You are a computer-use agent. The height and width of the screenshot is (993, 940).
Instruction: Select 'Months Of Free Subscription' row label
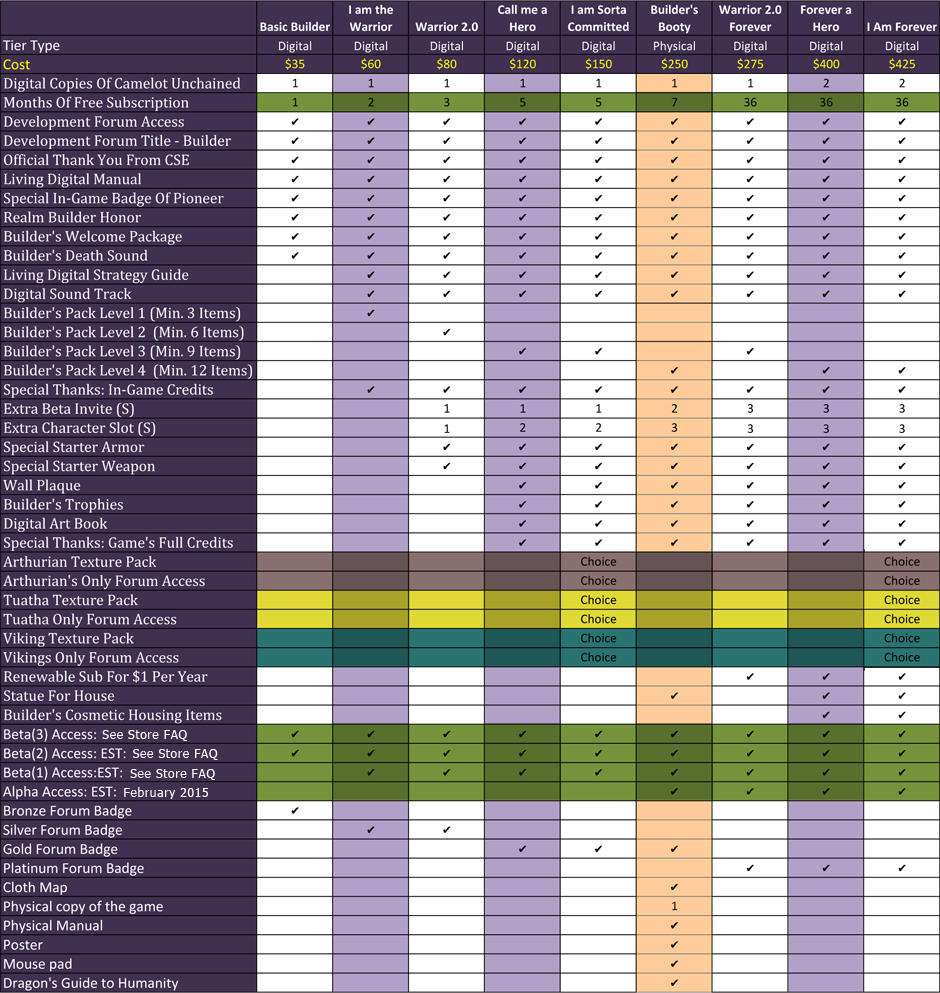click(x=96, y=103)
